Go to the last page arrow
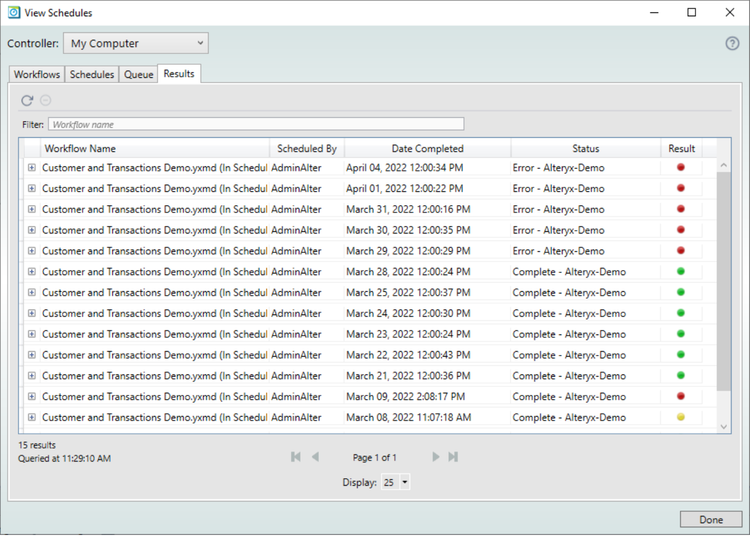This screenshot has width=750, height=536. (x=453, y=457)
